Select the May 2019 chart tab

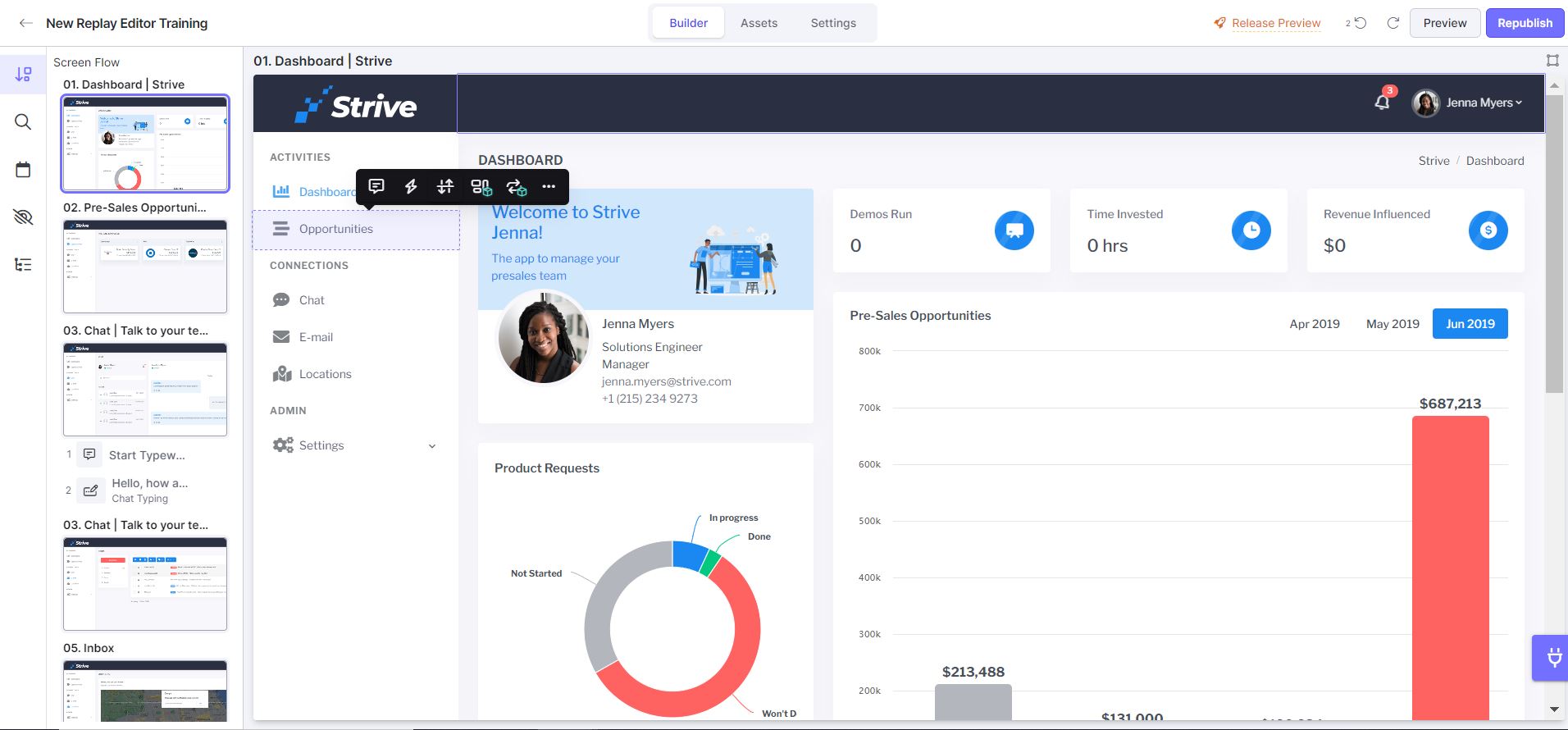point(1393,324)
